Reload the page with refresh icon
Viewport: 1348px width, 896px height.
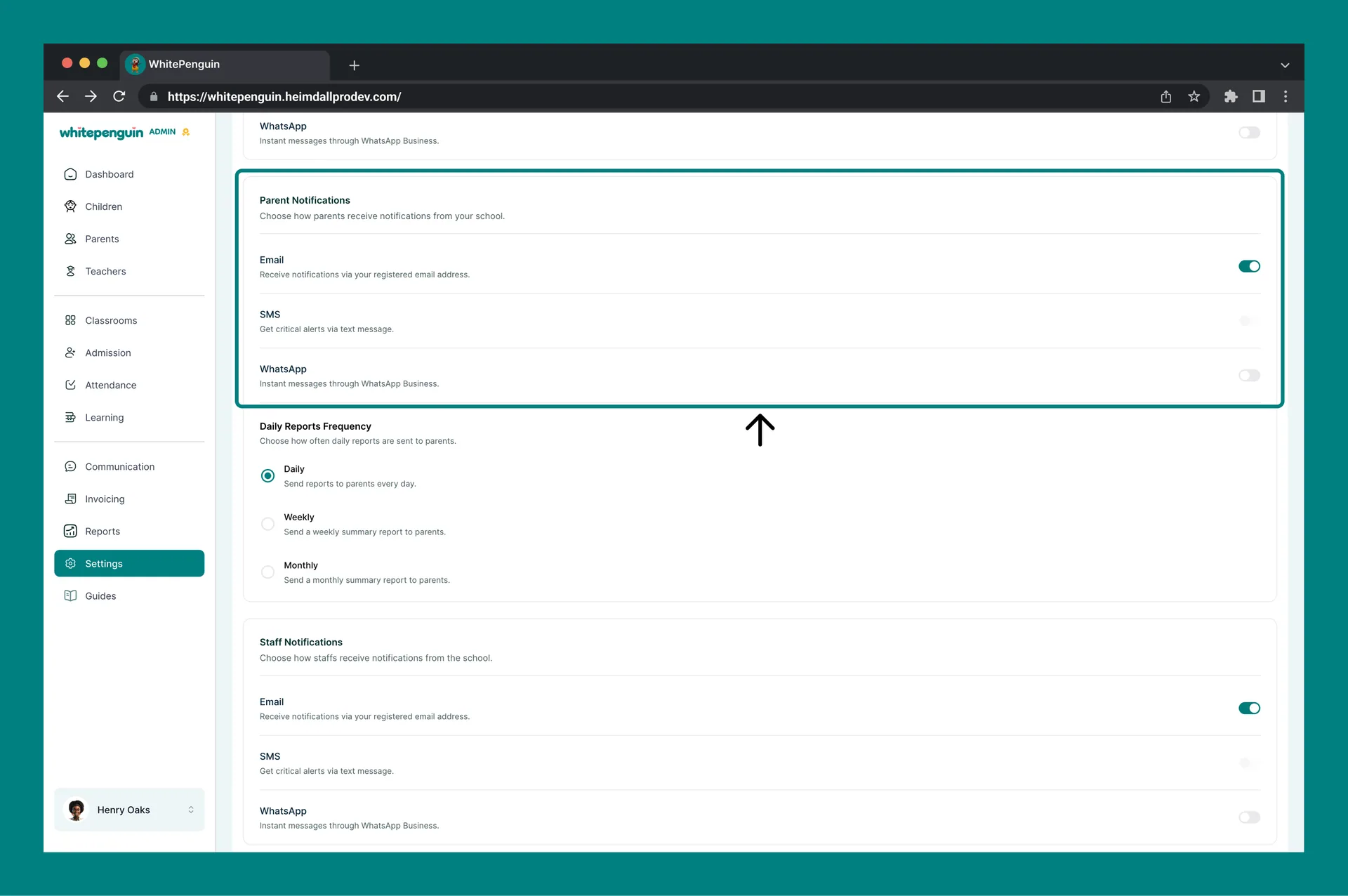pyautogui.click(x=119, y=96)
